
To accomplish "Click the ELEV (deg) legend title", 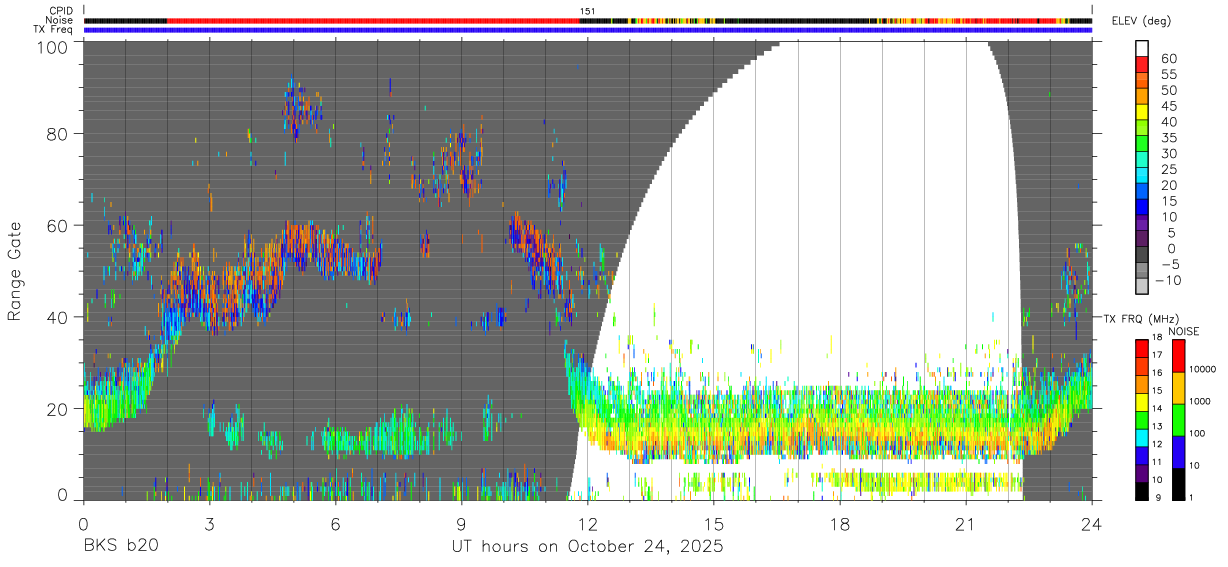I will [1142, 21].
